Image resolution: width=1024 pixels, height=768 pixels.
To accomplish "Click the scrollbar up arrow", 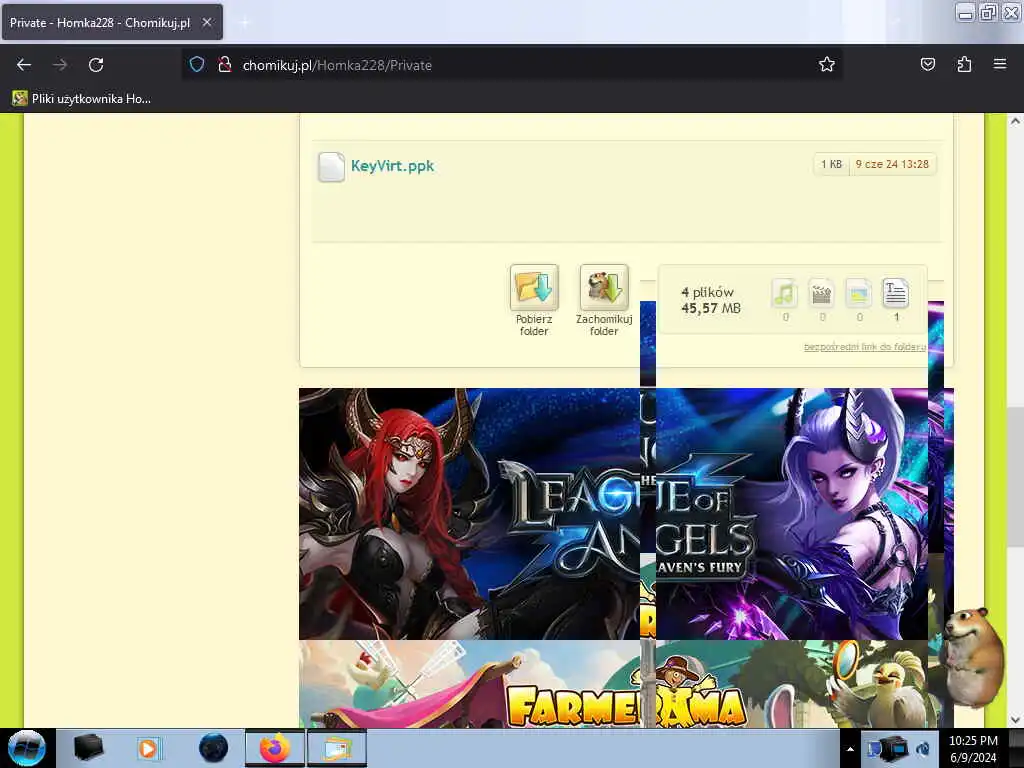I will point(1015,121).
